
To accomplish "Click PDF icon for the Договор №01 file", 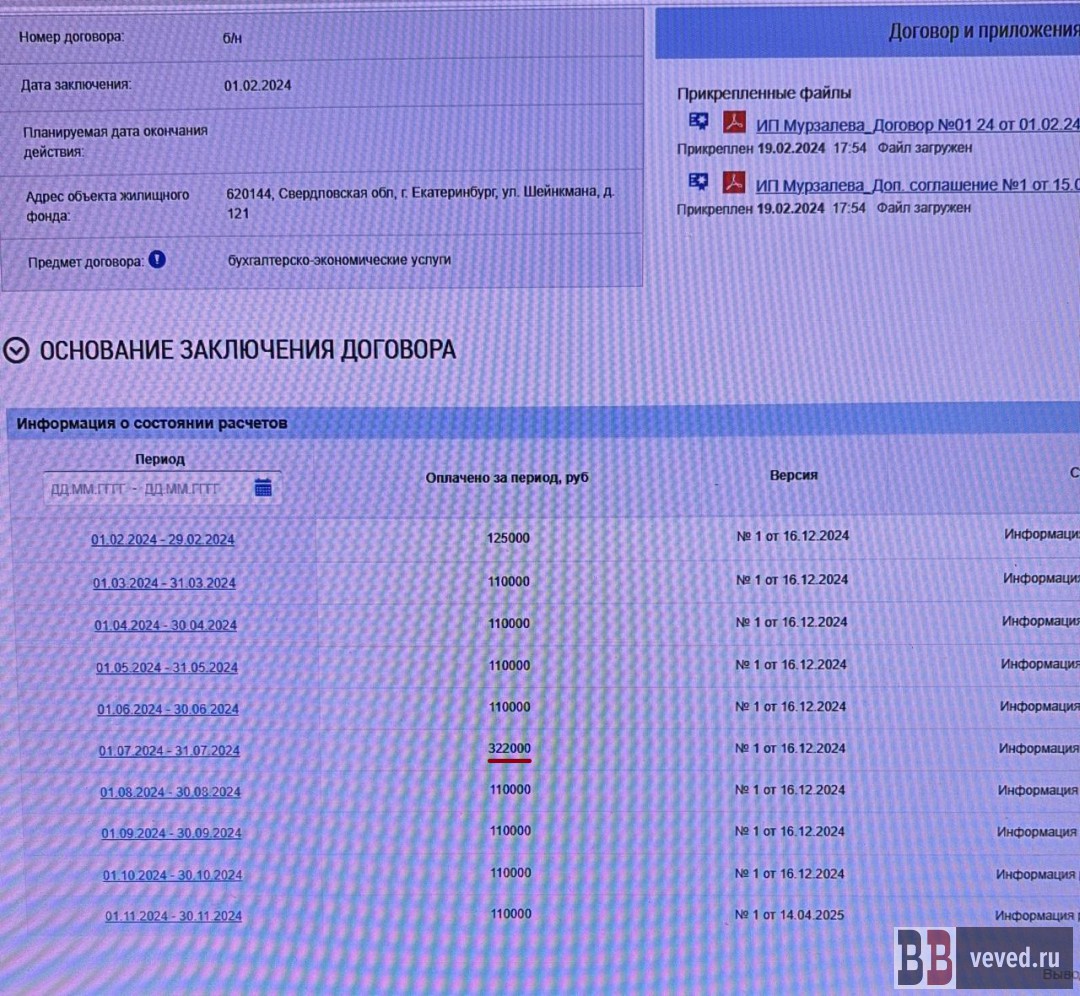I will (736, 123).
